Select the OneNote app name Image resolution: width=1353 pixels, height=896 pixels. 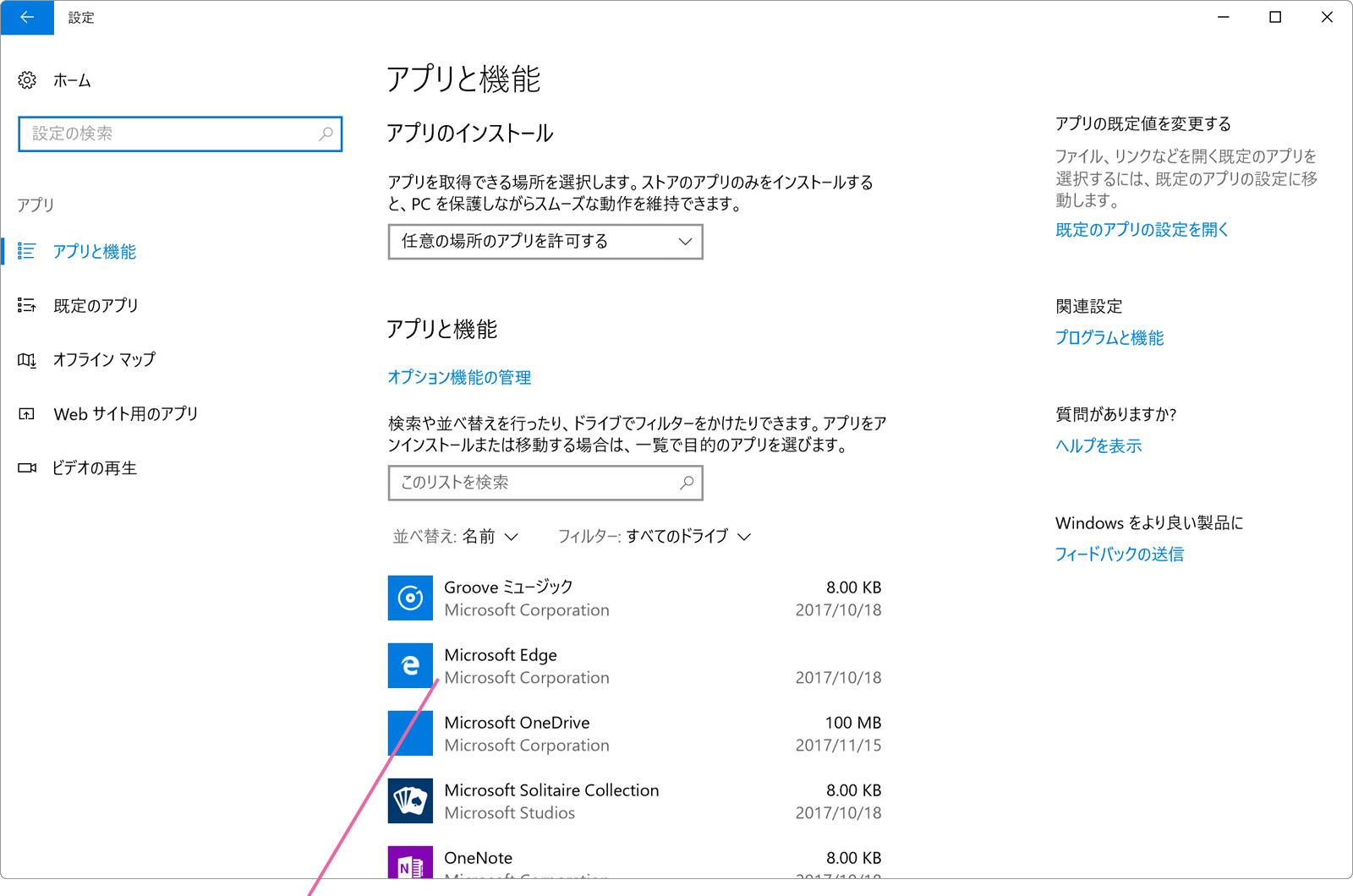point(478,858)
